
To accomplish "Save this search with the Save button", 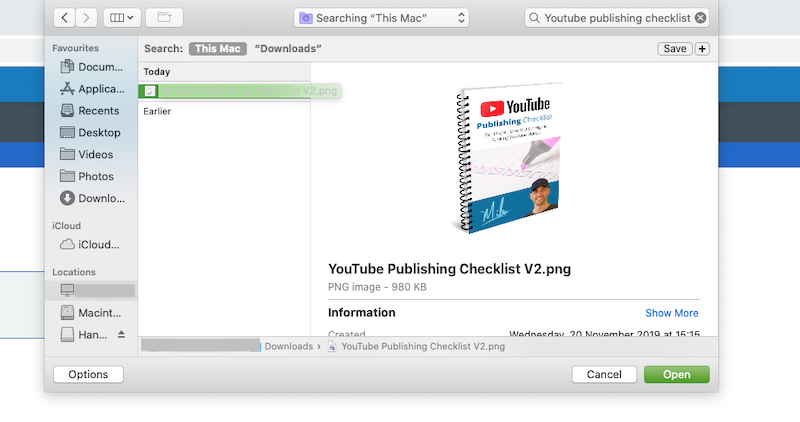I will [674, 48].
